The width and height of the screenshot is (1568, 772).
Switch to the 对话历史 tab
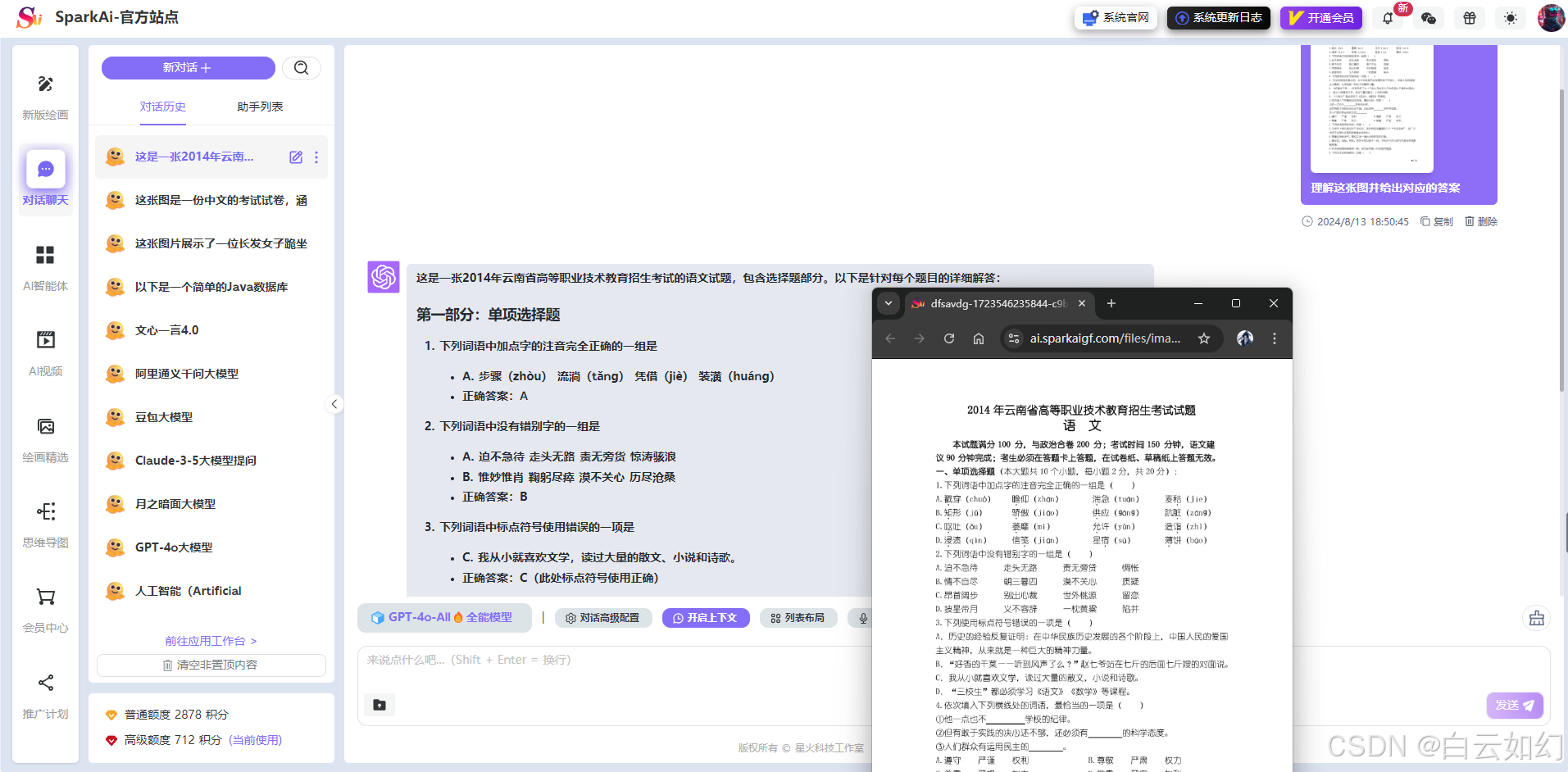pos(162,107)
